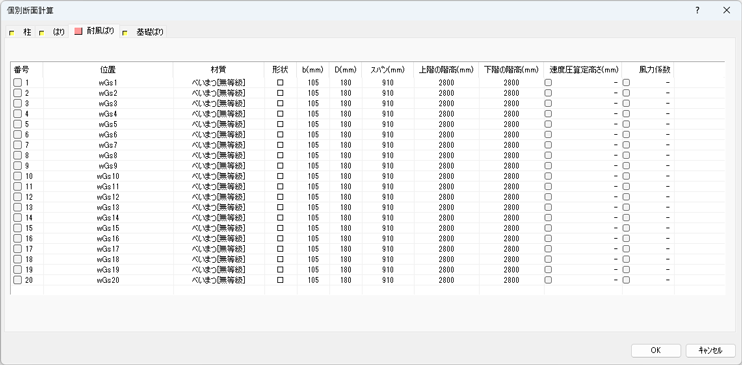Click the shape square icon for wGs20
The image size is (742, 365).
[280, 280]
